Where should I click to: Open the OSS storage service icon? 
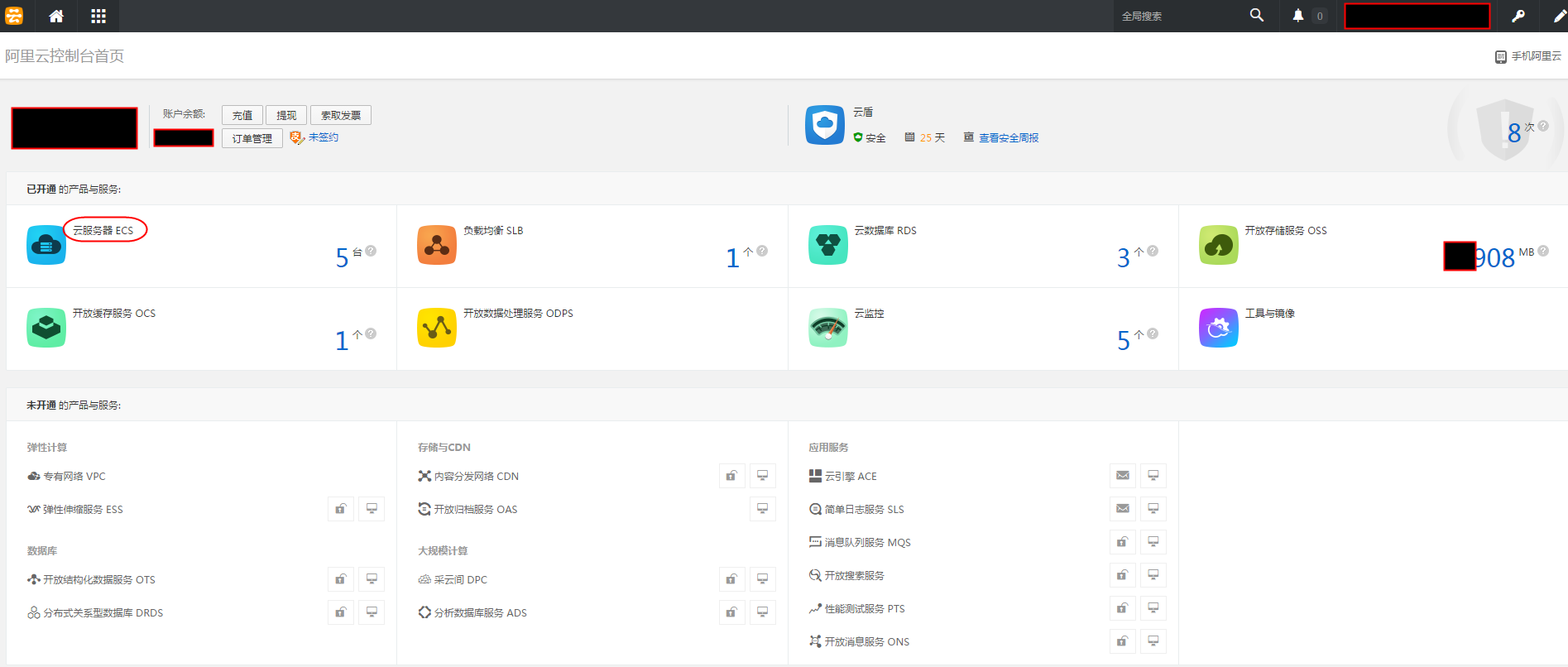point(1218,245)
